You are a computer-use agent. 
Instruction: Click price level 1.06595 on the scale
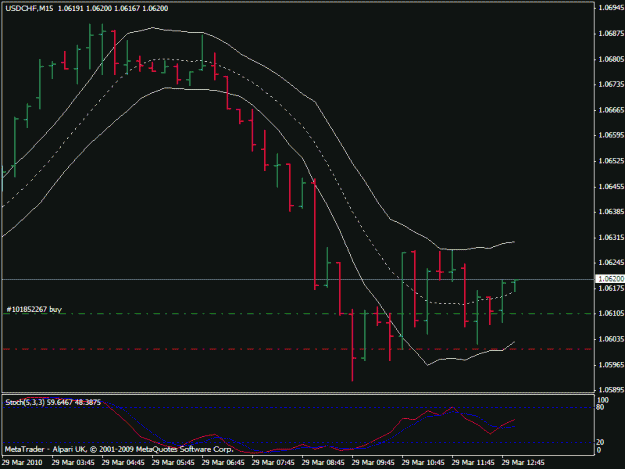pyautogui.click(x=611, y=135)
